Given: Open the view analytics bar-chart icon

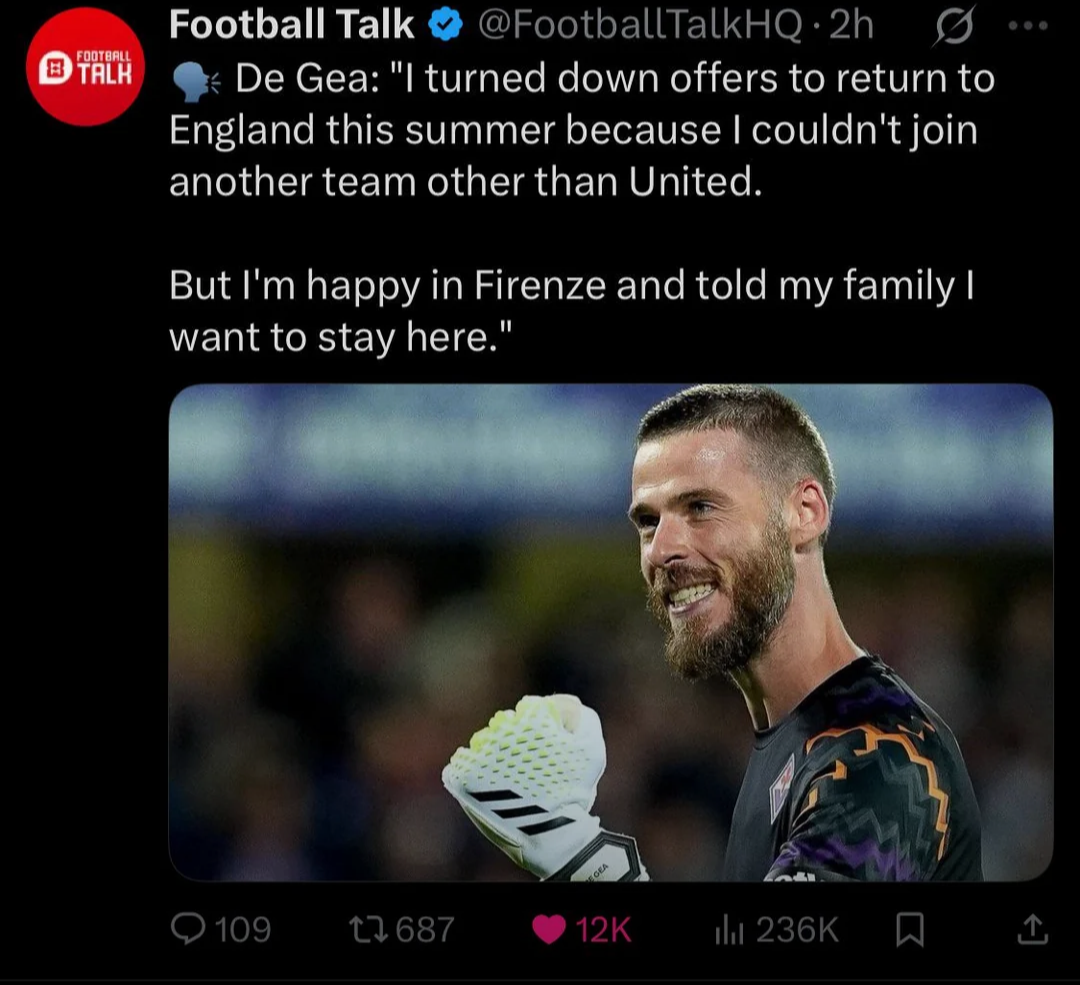Looking at the screenshot, I should point(729,930).
